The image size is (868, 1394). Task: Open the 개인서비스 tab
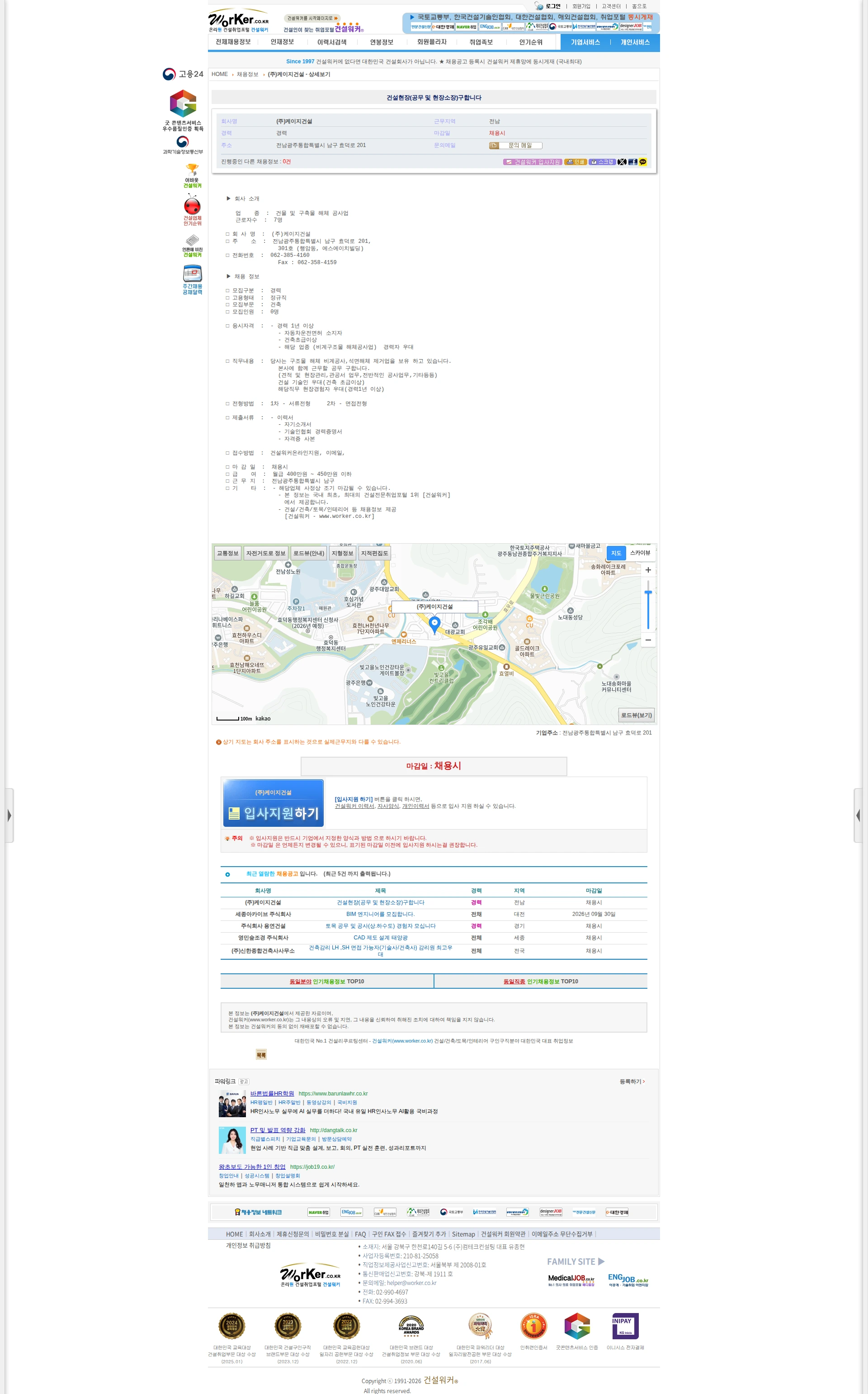[635, 43]
